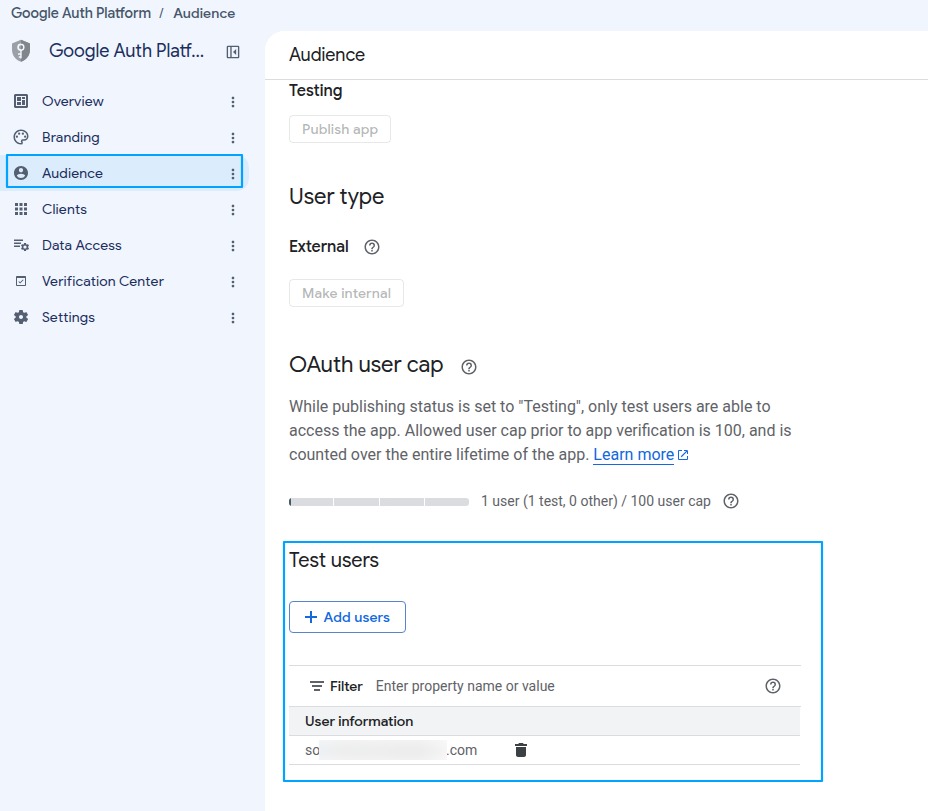Open the three-dot menu for Verification Center

coord(233,282)
